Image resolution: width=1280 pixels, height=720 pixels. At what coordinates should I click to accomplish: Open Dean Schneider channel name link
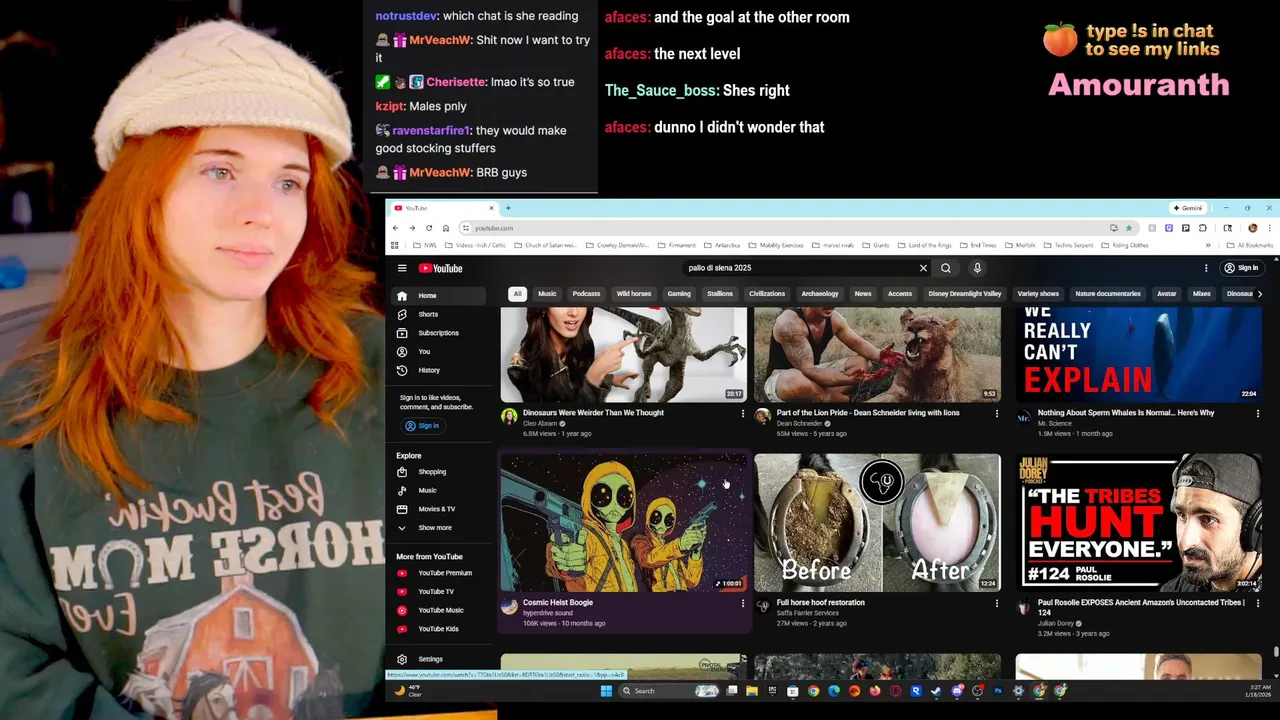(x=799, y=423)
